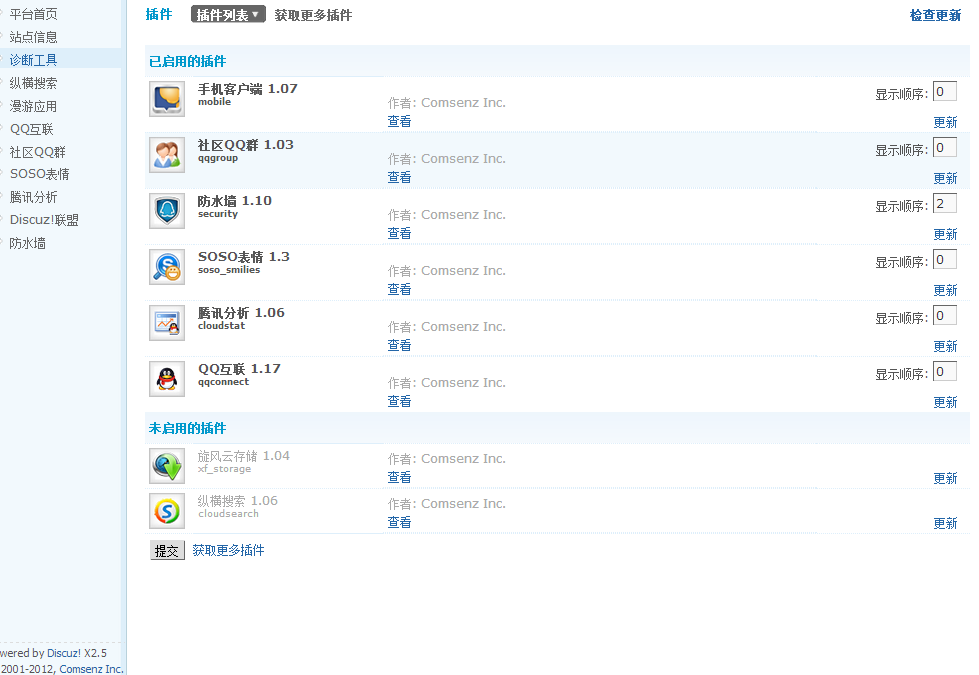Click the 提交 submit button

point(167,551)
